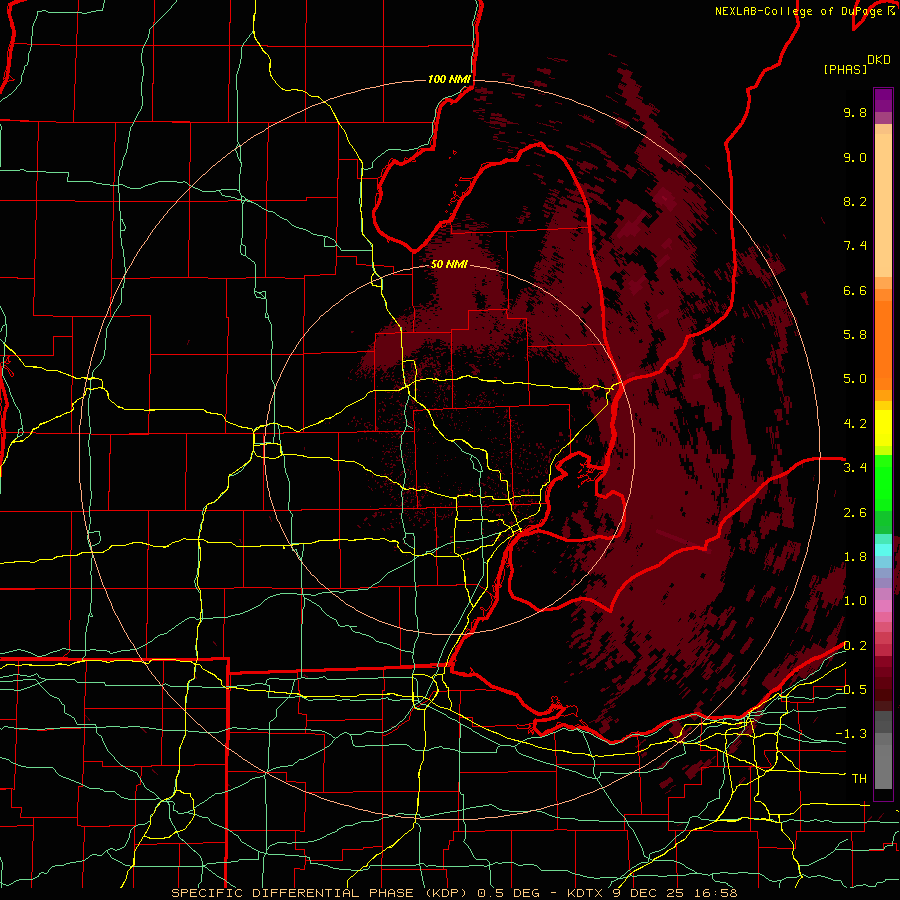Click the -1.3 legend value
Viewport: 900px width, 900px height.
tap(851, 734)
